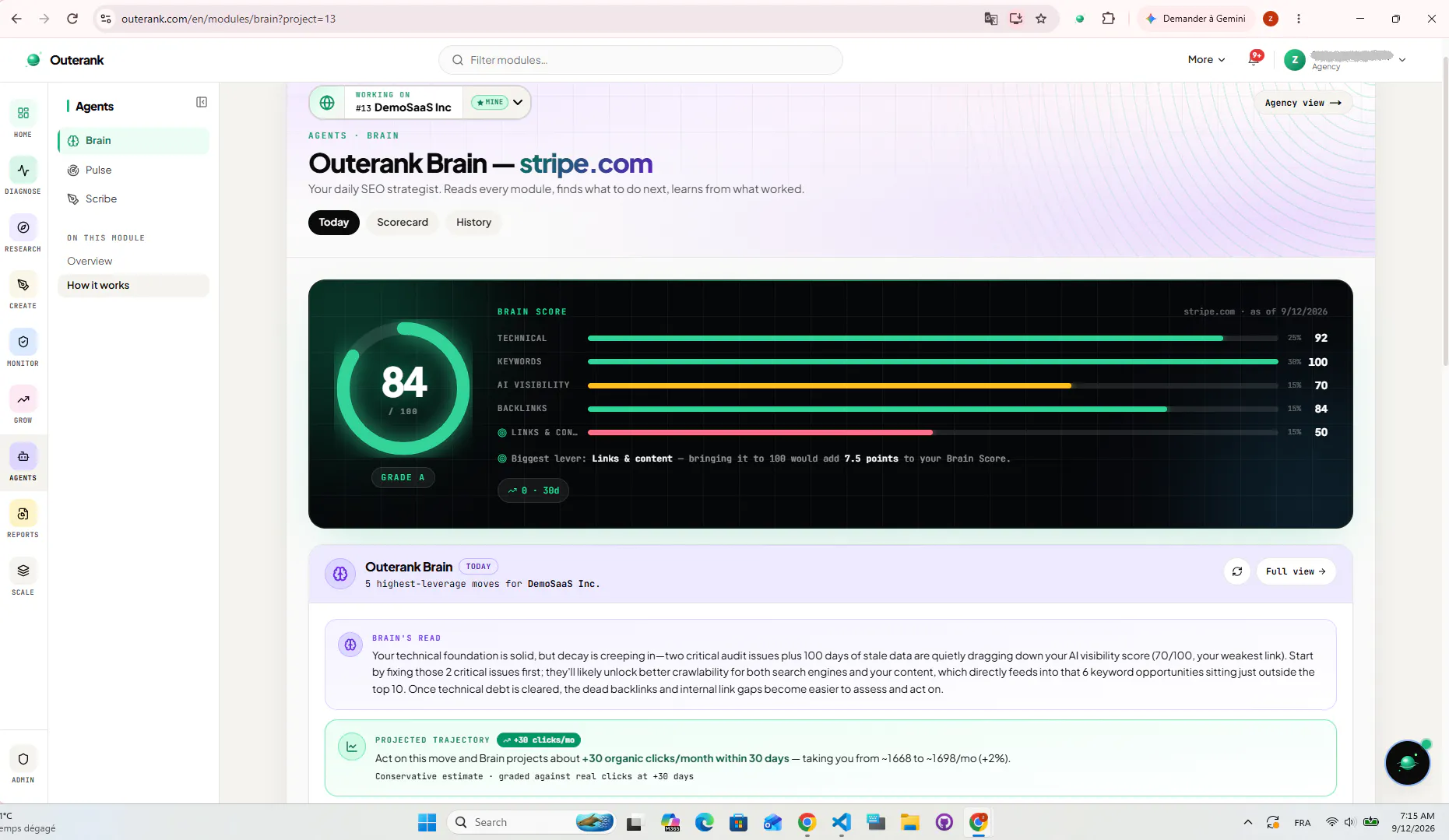Open Visual Studio Code from taskbar
1449x840 pixels.
point(842,822)
